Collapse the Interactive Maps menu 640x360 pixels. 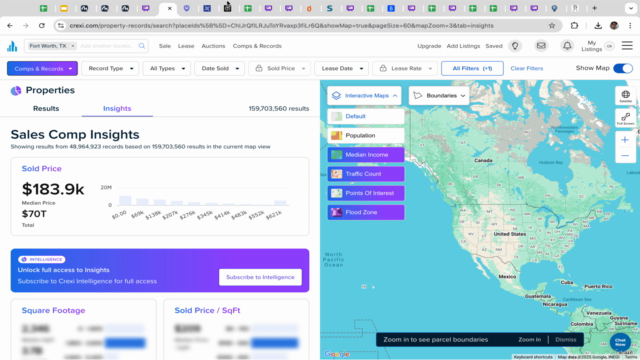click(x=364, y=96)
